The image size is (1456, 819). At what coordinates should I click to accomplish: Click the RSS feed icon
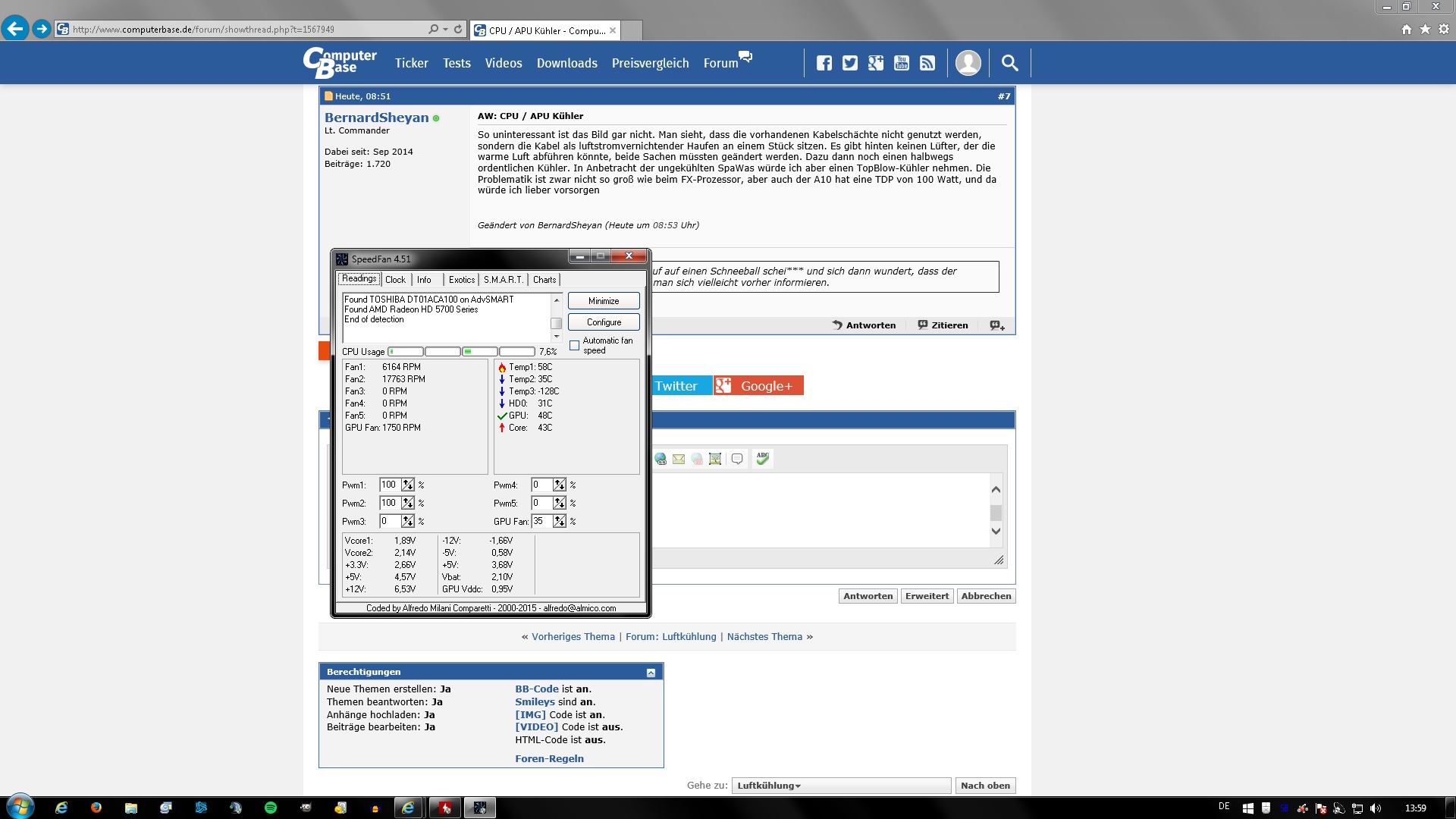click(x=927, y=63)
